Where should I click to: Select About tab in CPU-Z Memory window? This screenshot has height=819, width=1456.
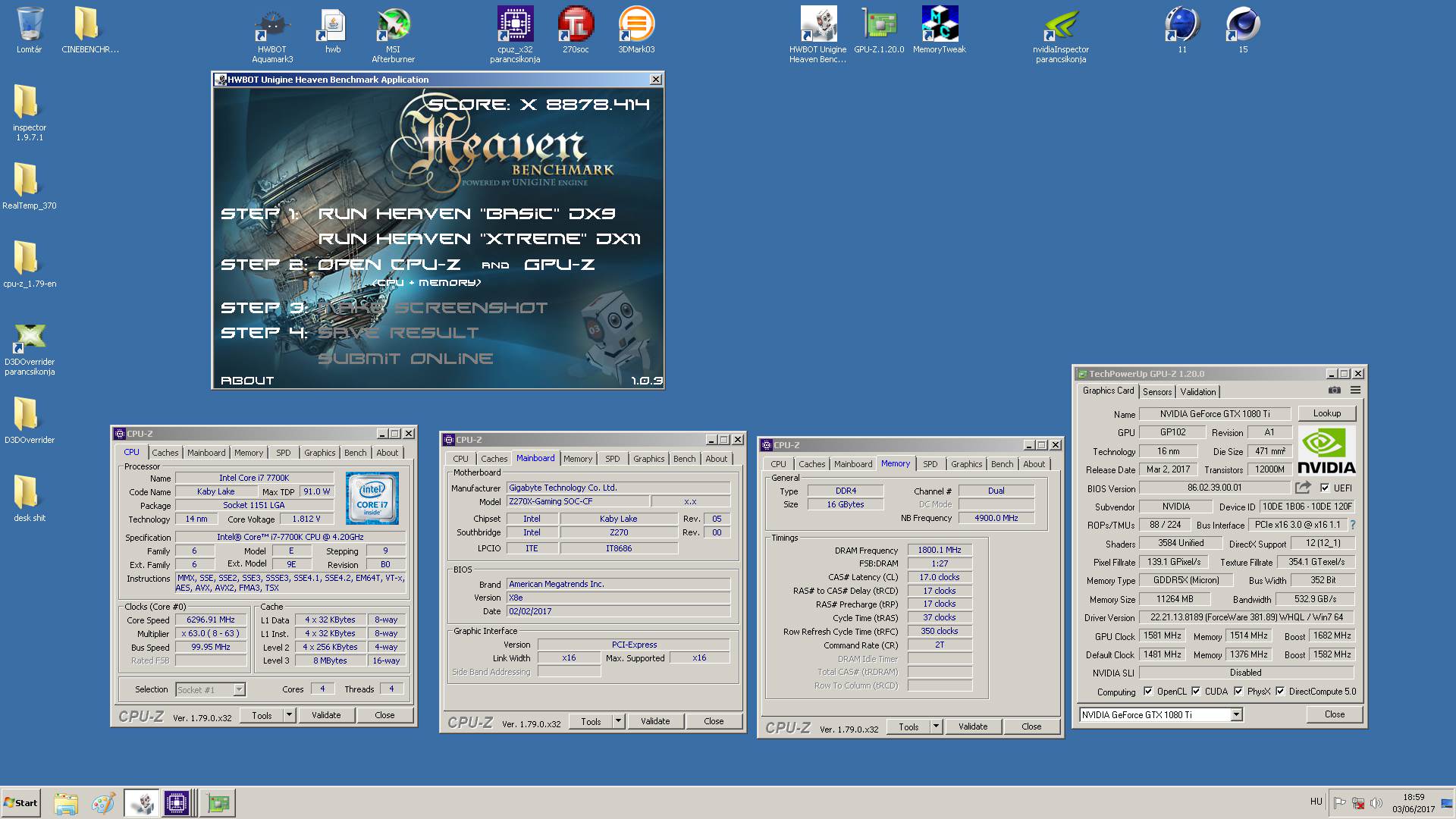coord(1034,464)
